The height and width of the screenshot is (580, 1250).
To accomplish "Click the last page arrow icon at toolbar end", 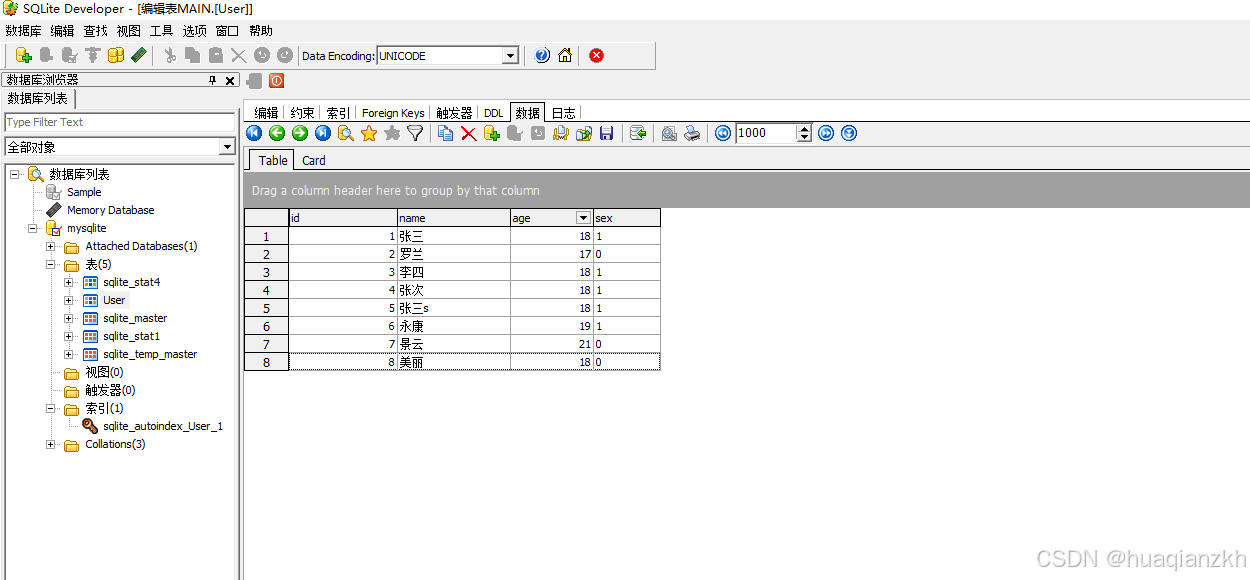I will click(x=849, y=133).
